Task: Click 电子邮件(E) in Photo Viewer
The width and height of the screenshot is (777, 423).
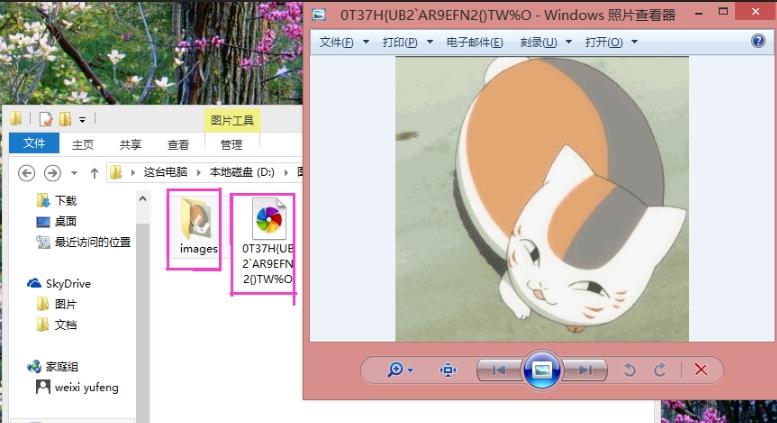Action: (x=474, y=42)
